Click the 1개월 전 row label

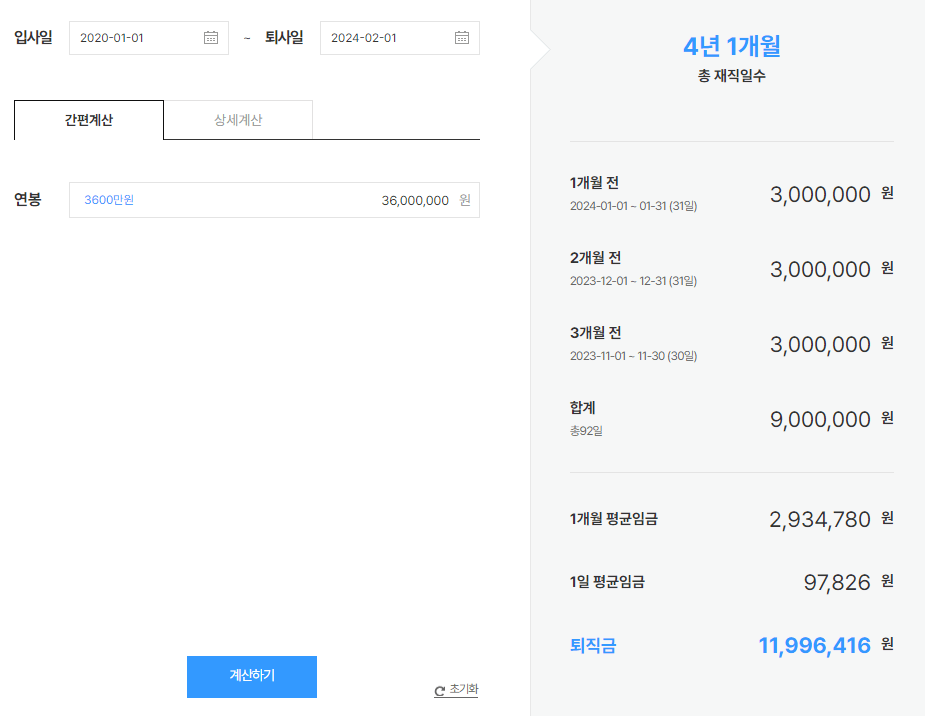point(594,183)
